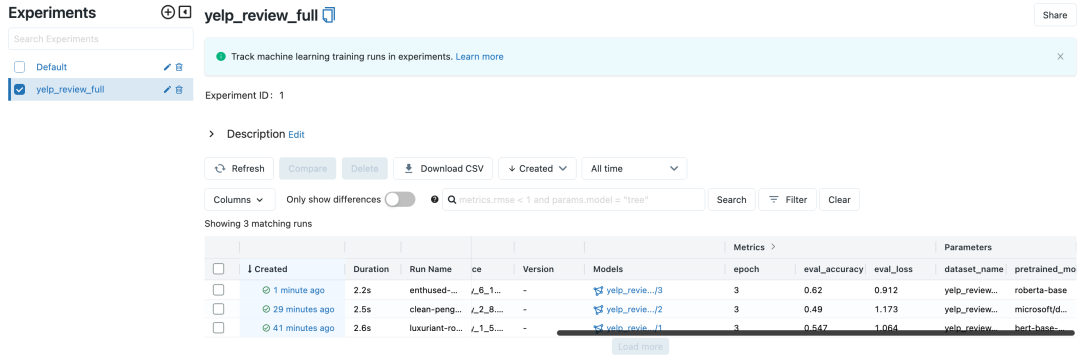Click the eval_accuracy value 0.62
This screenshot has width=1080, height=363.
click(813, 291)
